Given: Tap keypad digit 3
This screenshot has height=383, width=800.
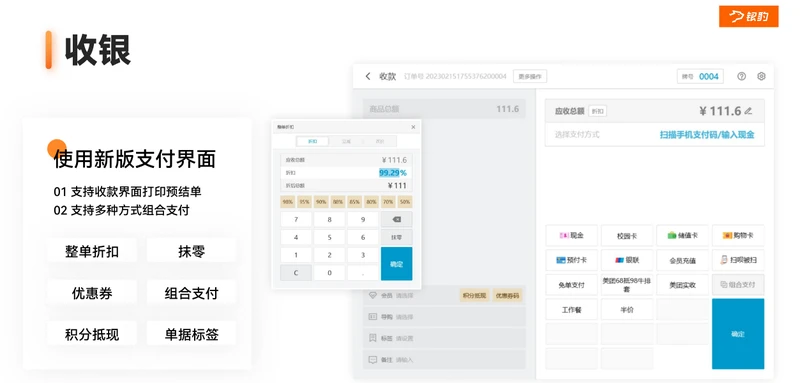Looking at the screenshot, I should [363, 255].
